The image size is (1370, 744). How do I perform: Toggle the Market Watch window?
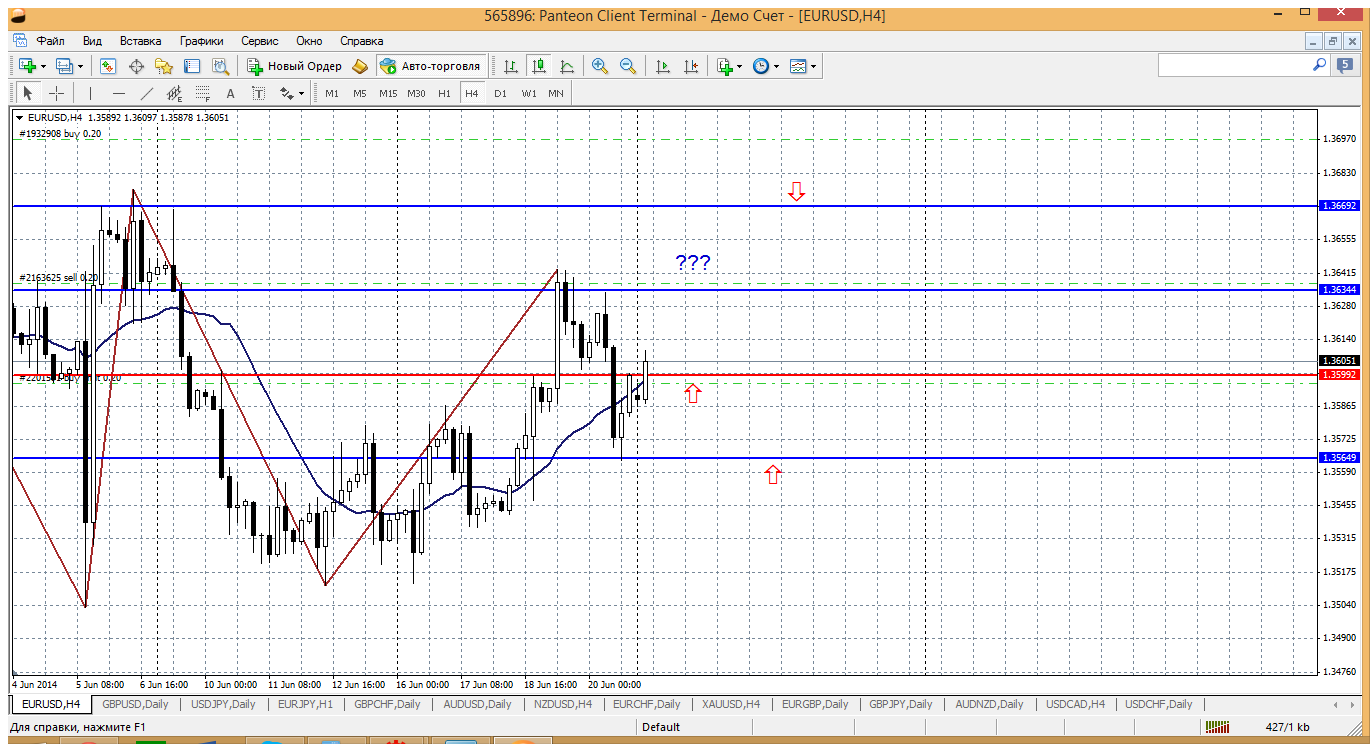pyautogui.click(x=108, y=66)
